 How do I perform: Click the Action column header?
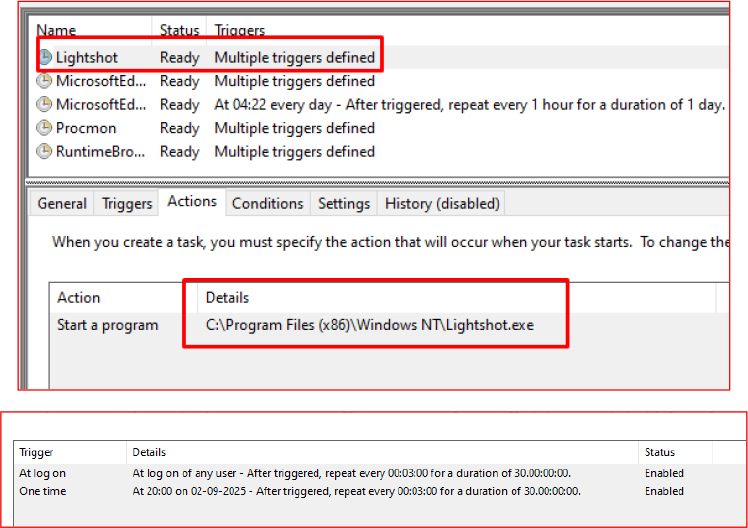[x=79, y=298]
